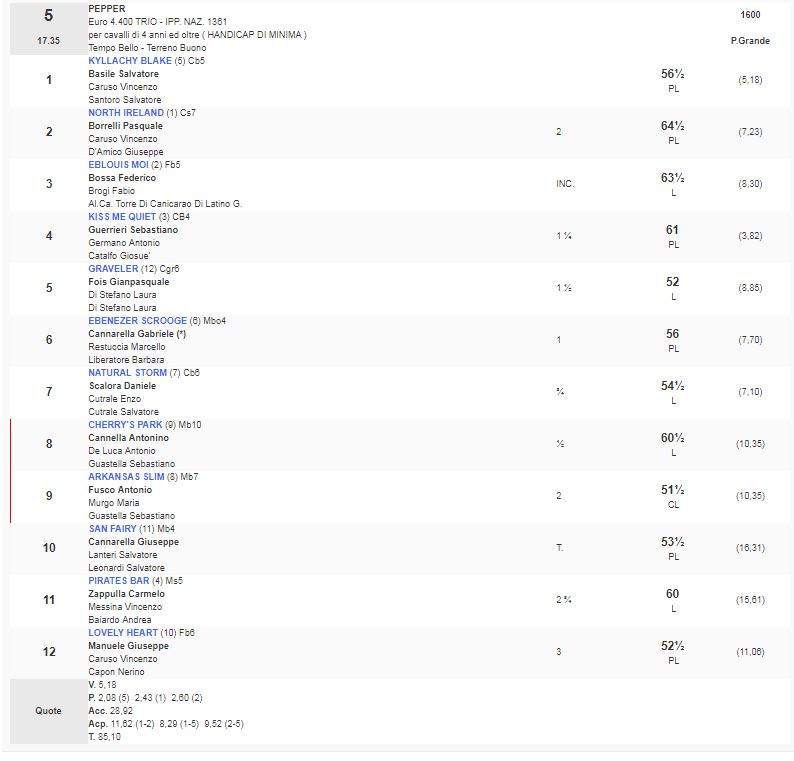Open the ARKANSAS SLIM horse link
The height and width of the screenshot is (761, 794).
127,477
